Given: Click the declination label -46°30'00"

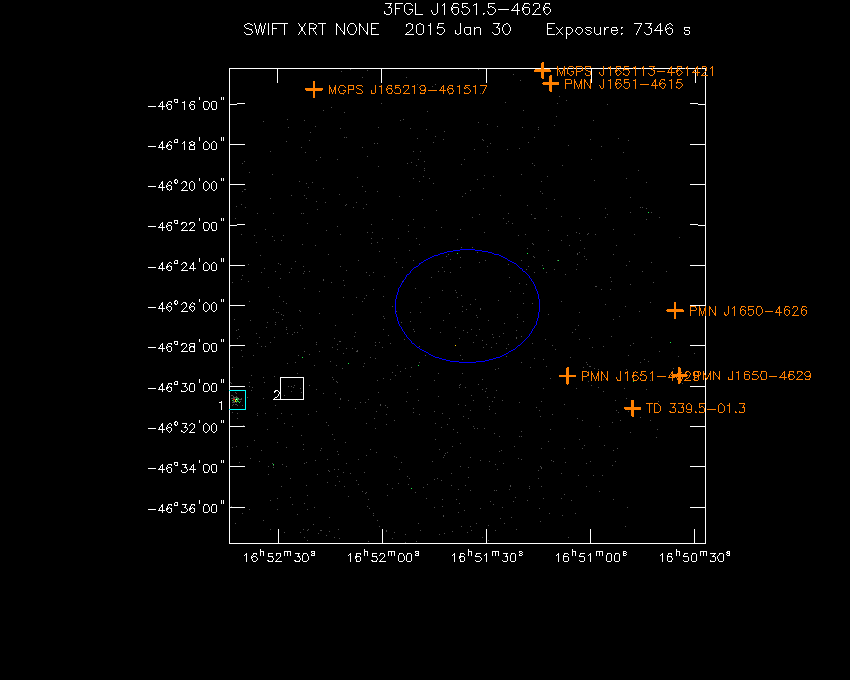Looking at the screenshot, I should (186, 387).
